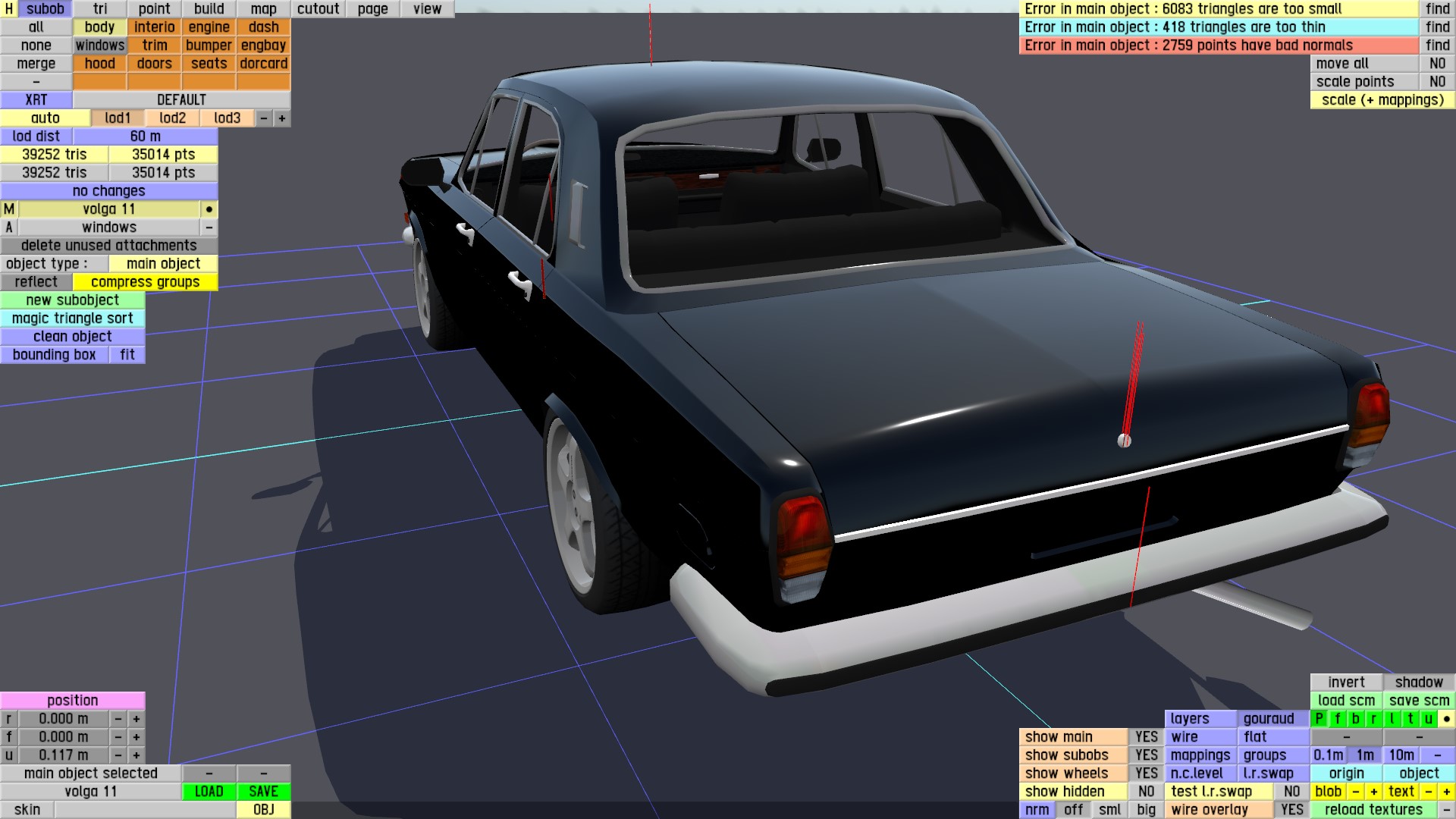Select the P view preset button

pos(1319,719)
